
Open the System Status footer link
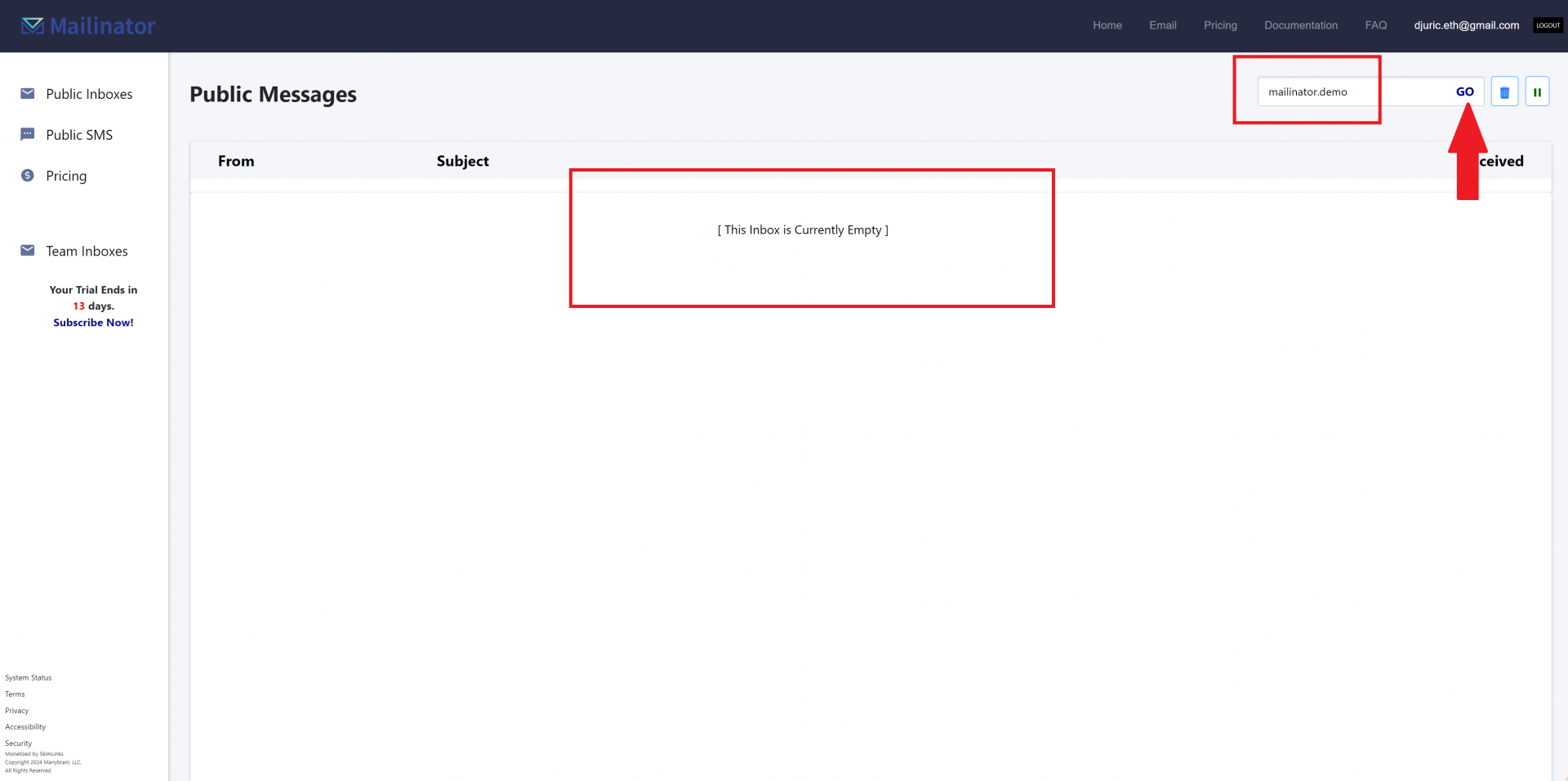point(28,677)
